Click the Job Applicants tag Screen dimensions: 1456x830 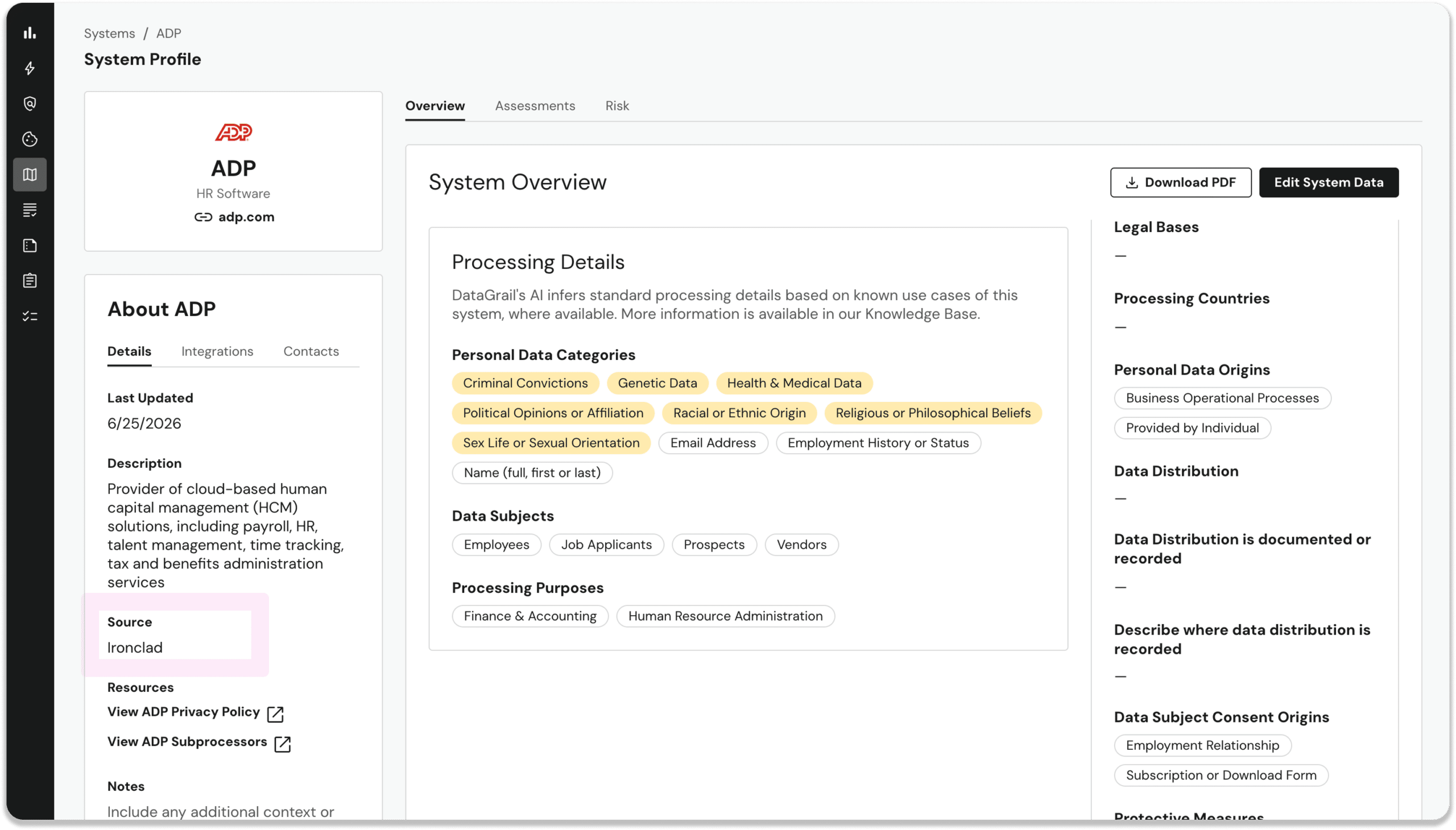(606, 545)
